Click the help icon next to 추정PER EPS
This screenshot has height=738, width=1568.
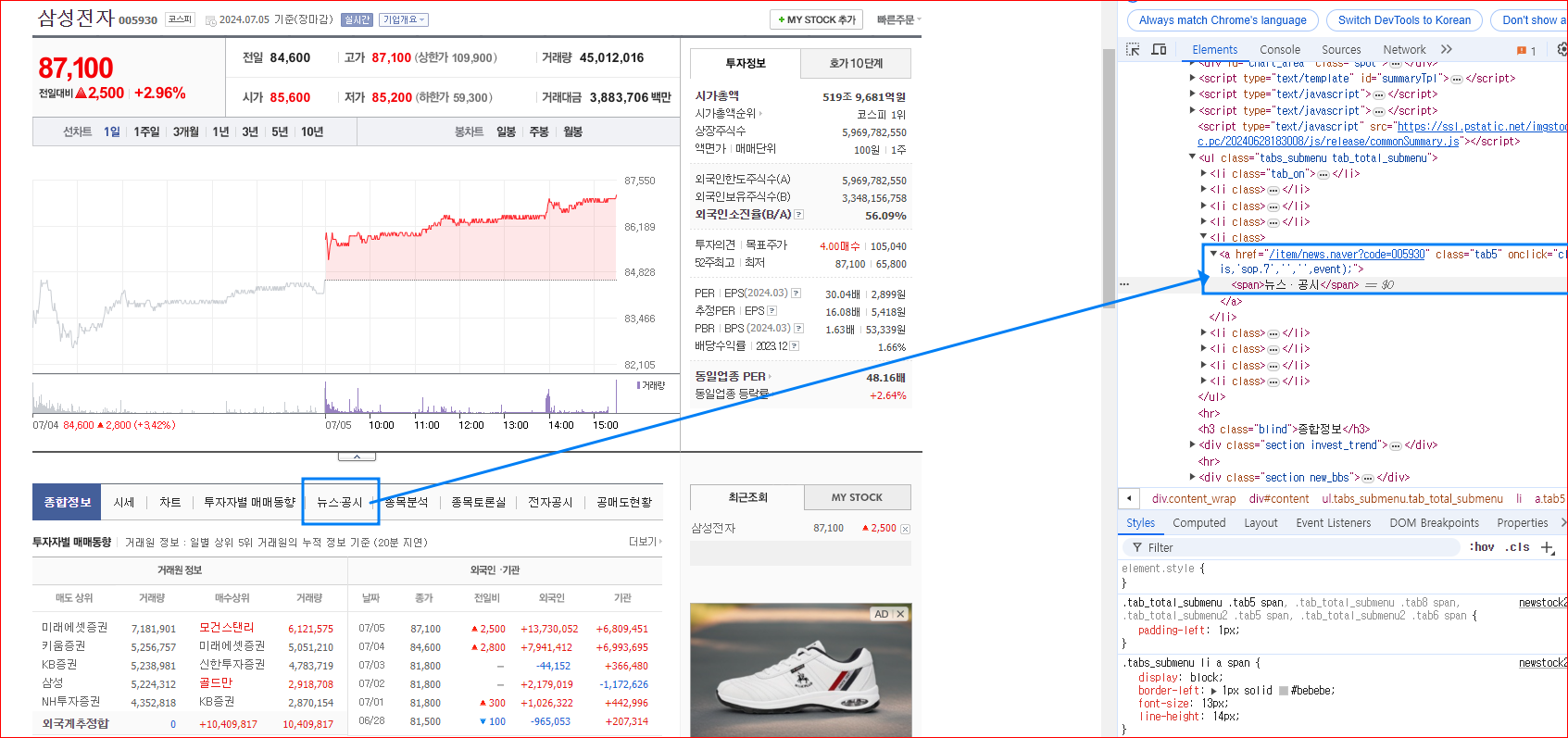771,311
